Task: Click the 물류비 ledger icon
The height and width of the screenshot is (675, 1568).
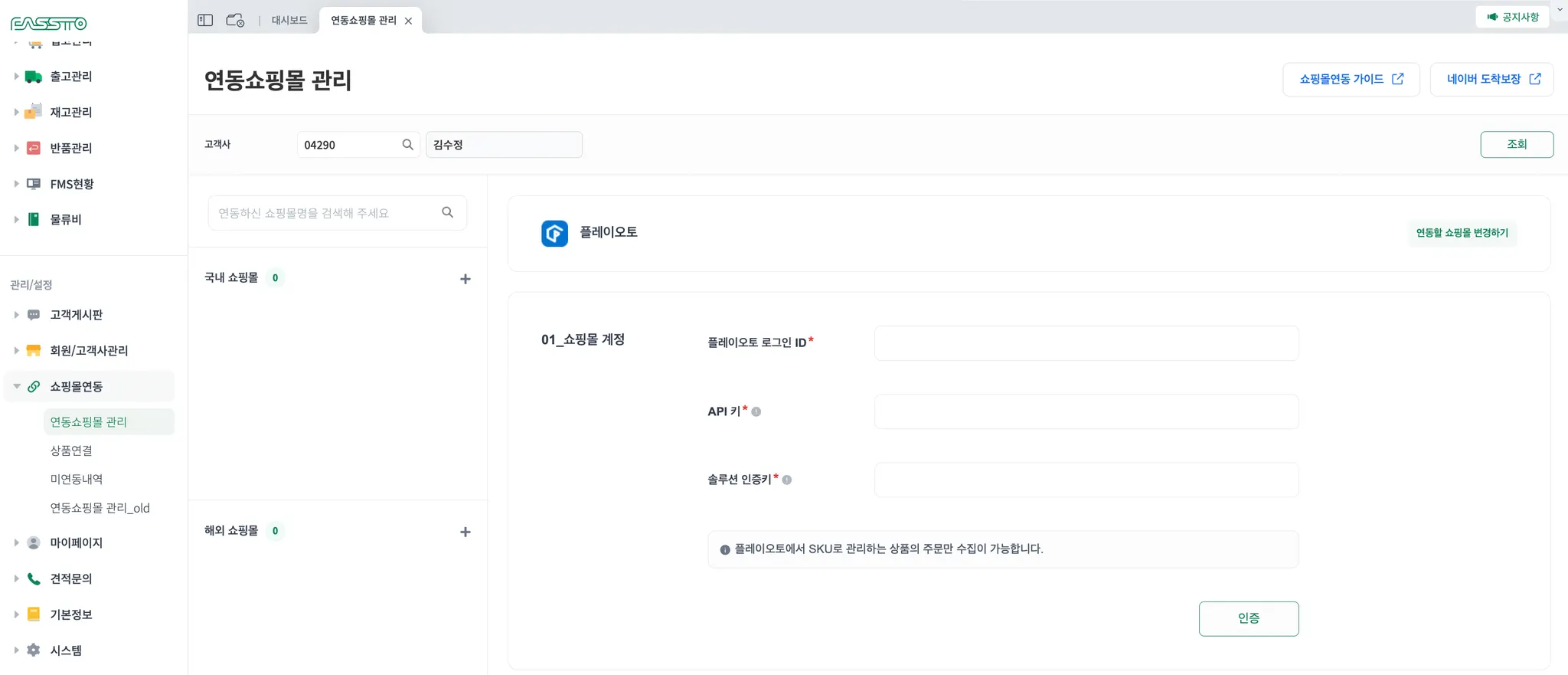Action: pyautogui.click(x=34, y=219)
